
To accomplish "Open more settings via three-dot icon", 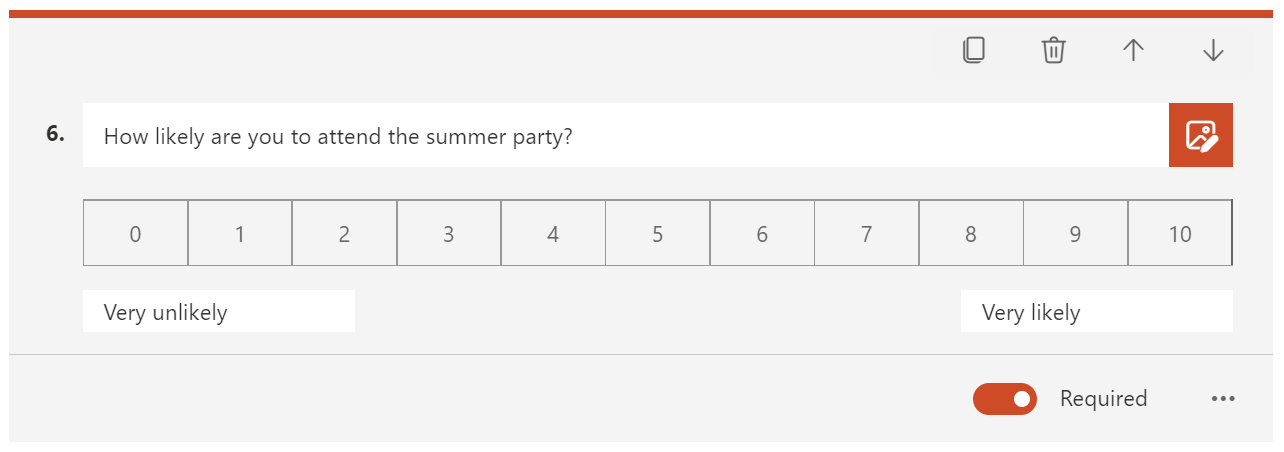I will (x=1223, y=398).
